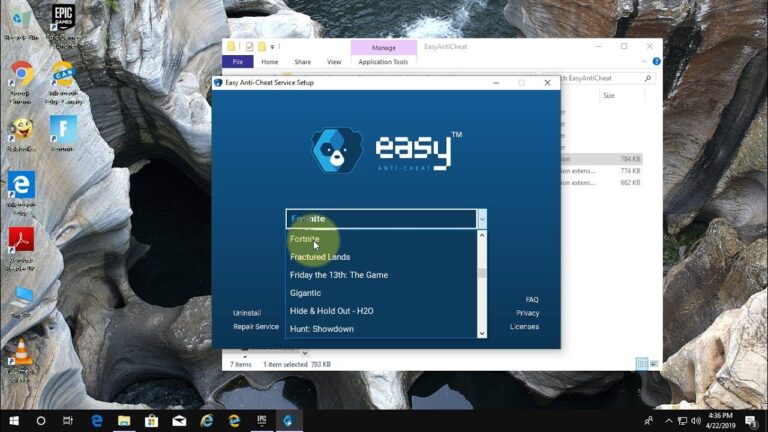The width and height of the screenshot is (768, 432).
Task: Open the Privacy link
Action: 528,313
